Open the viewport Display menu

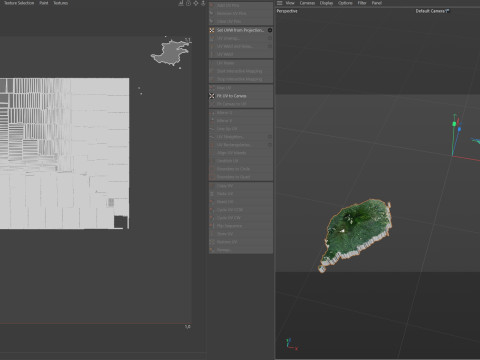[326, 3]
